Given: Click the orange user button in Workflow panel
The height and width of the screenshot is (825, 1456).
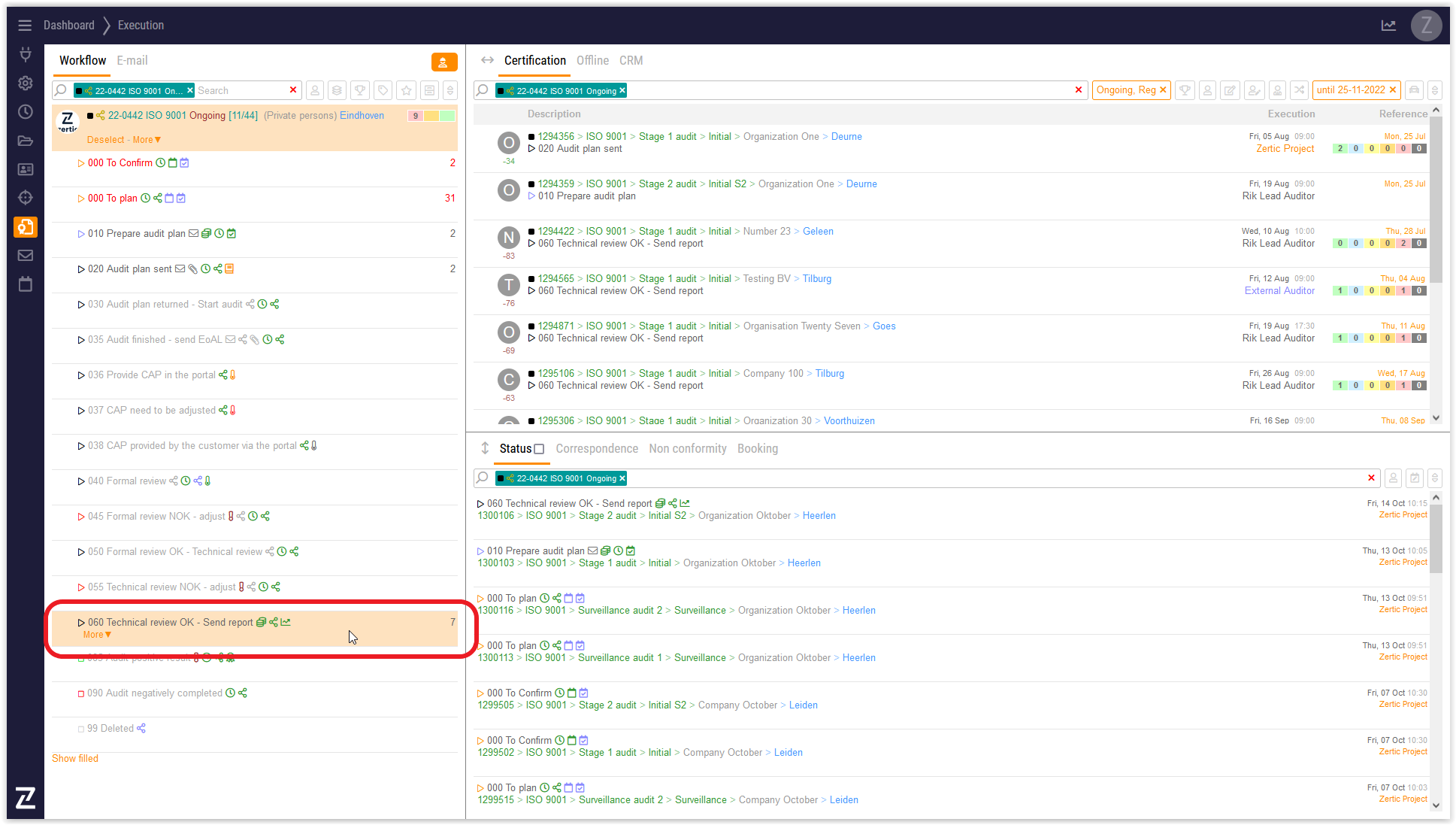Looking at the screenshot, I should point(443,62).
